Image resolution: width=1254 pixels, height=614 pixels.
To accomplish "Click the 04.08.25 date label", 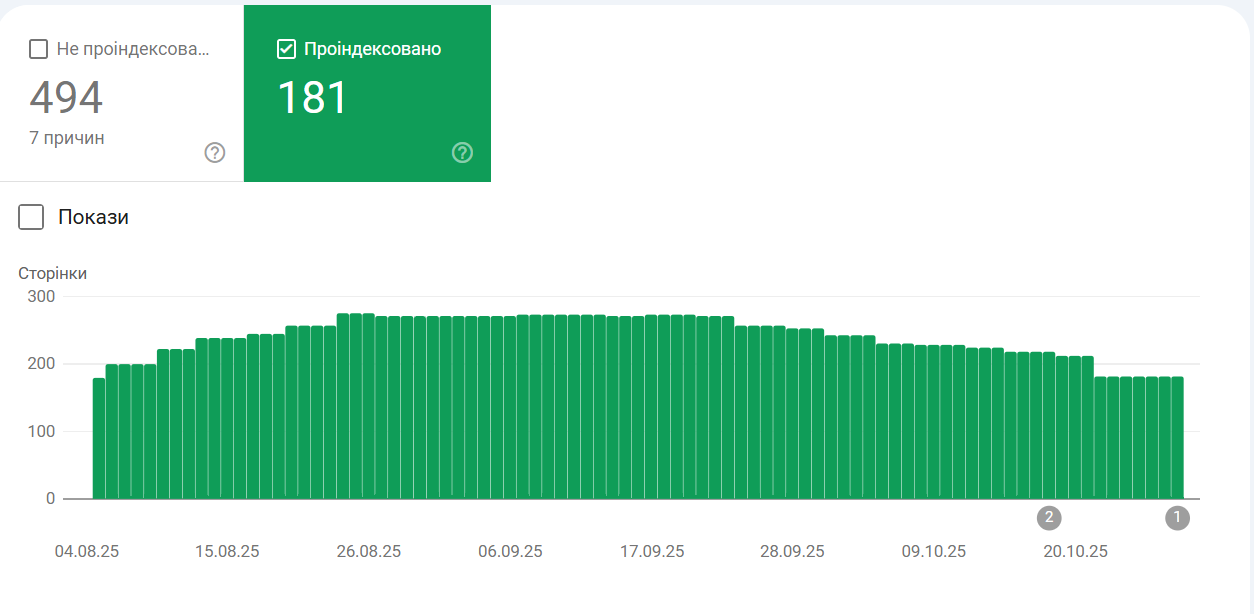I will 87,551.
